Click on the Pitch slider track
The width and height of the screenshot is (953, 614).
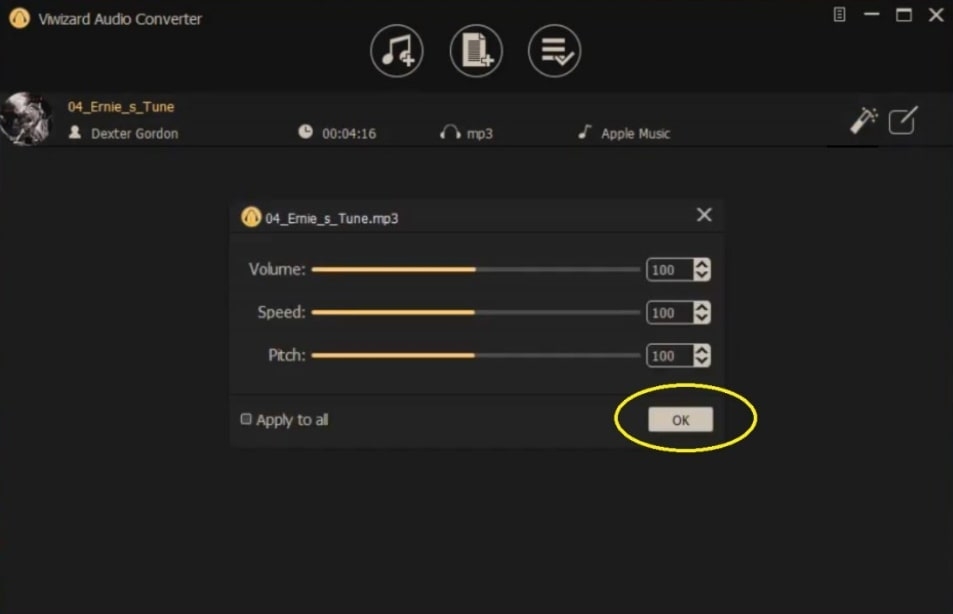point(475,356)
